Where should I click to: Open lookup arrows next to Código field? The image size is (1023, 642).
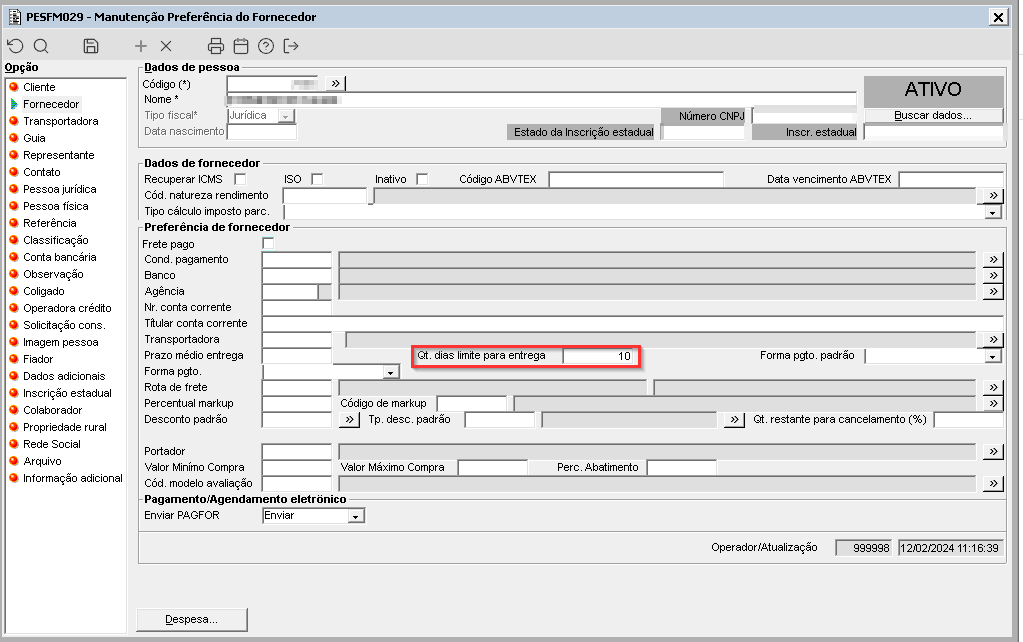[x=335, y=84]
